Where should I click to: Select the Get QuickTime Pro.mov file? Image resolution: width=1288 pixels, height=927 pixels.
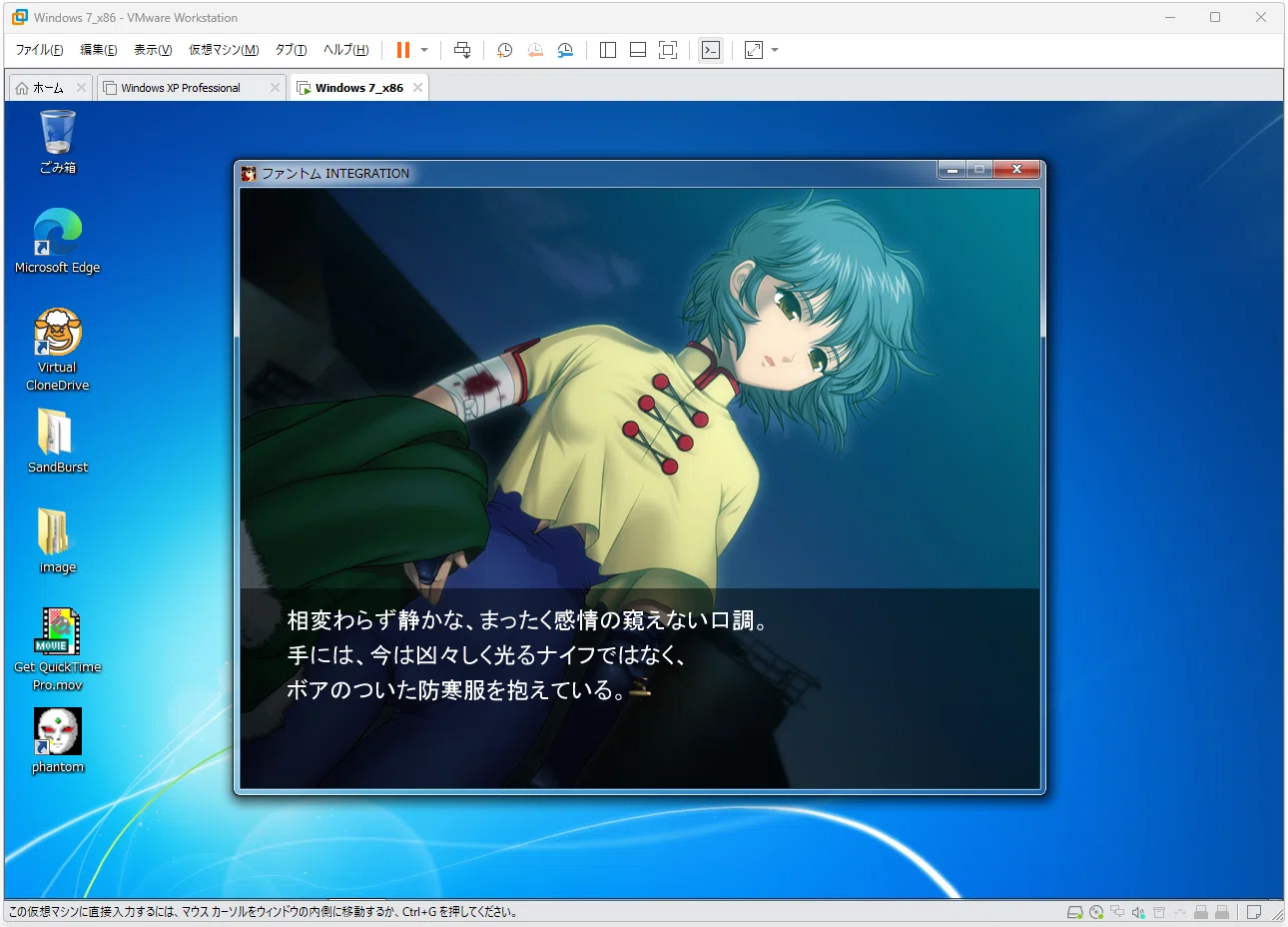(58, 649)
